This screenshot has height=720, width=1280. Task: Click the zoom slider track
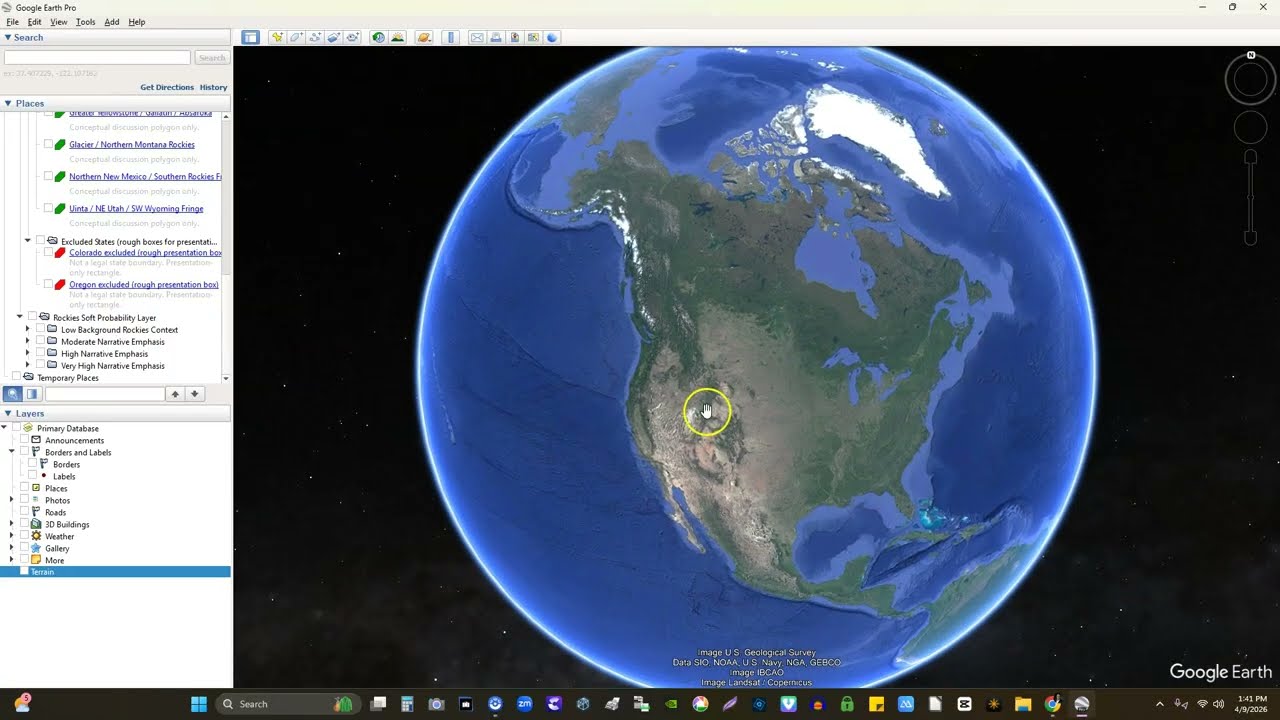[1250, 197]
